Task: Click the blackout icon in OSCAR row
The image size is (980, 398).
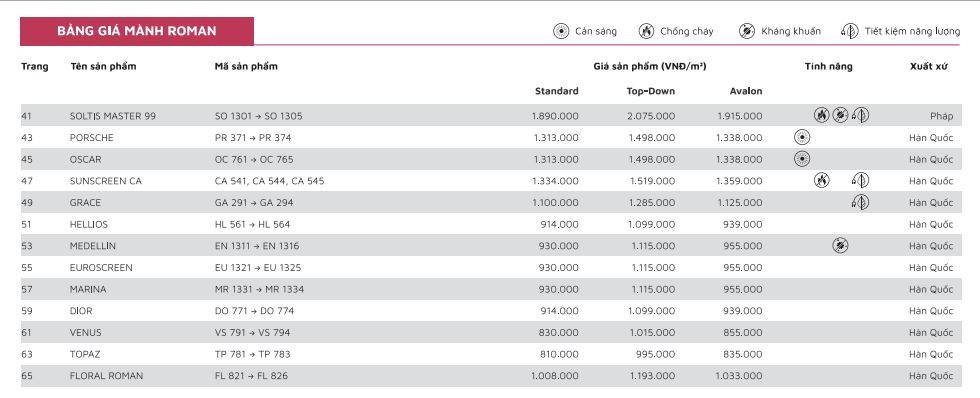Action: 802,159
